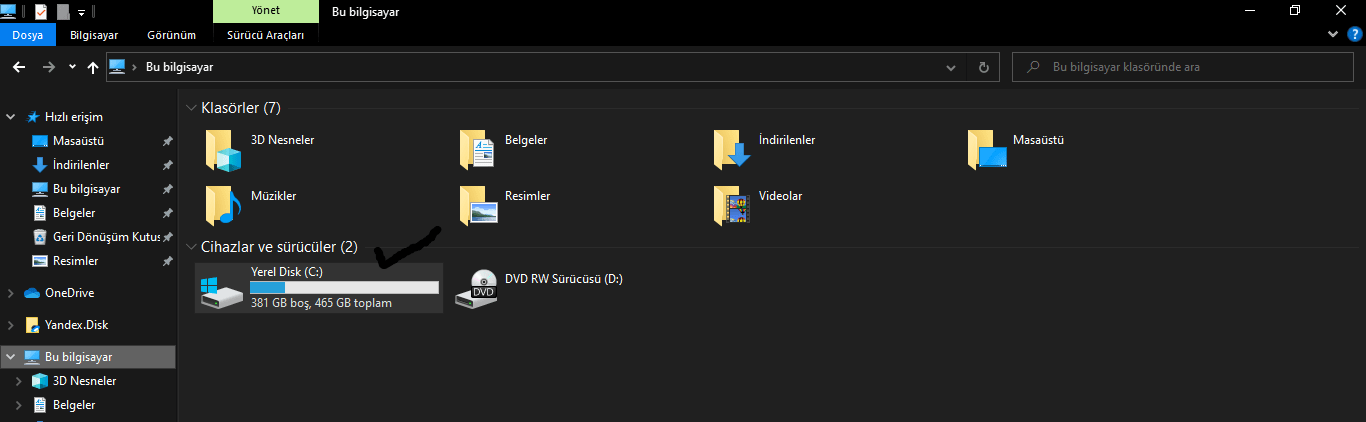This screenshot has width=1366, height=422.
Task: Open the Dosya menu tab
Action: tap(28, 34)
